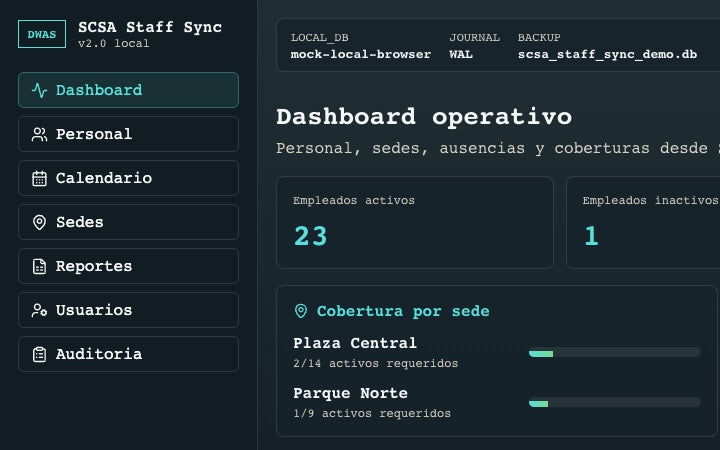This screenshot has width=720, height=450.
Task: Click the scsa_staff_sync_demo.db backup filename
Action: 608,54
